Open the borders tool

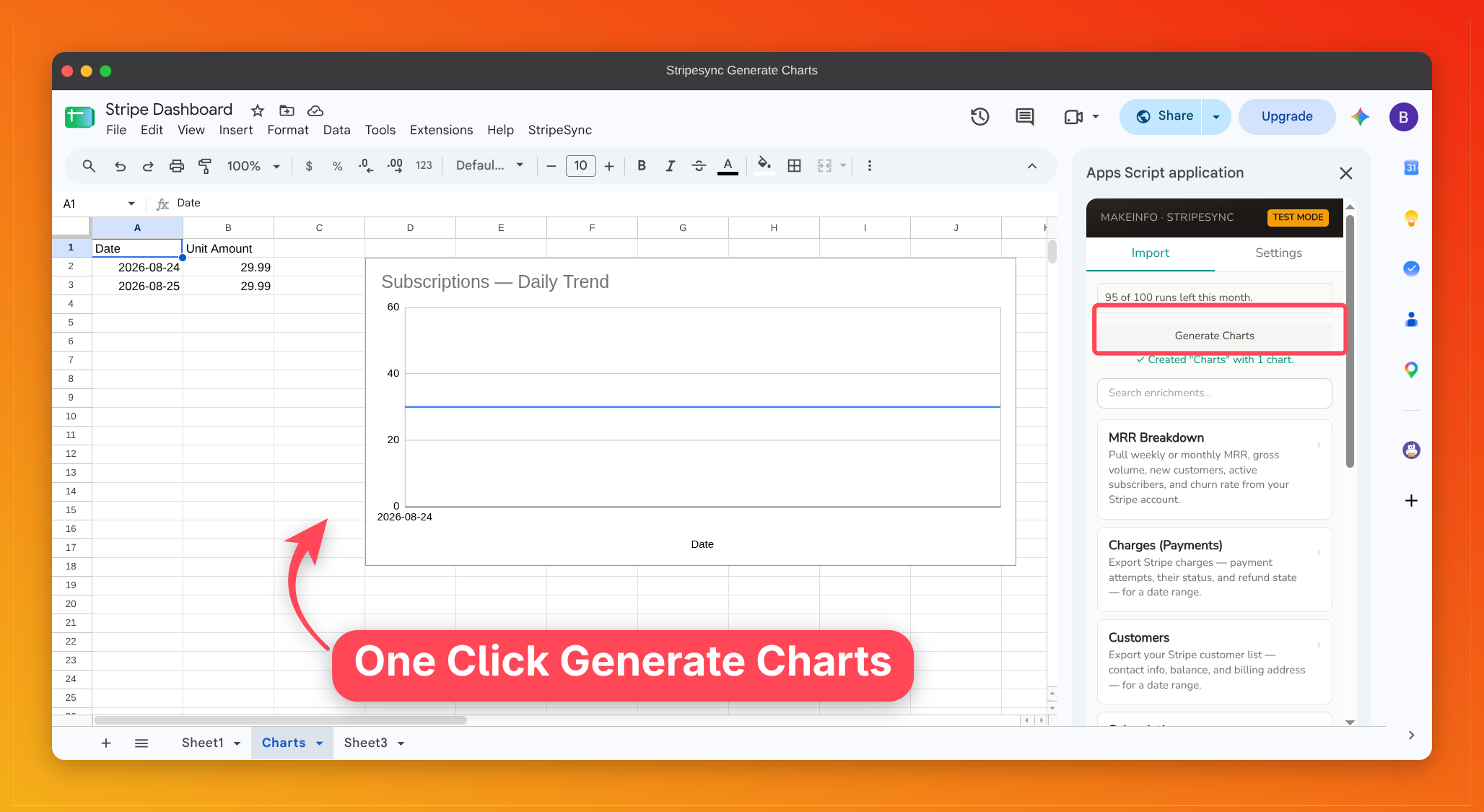tap(794, 166)
